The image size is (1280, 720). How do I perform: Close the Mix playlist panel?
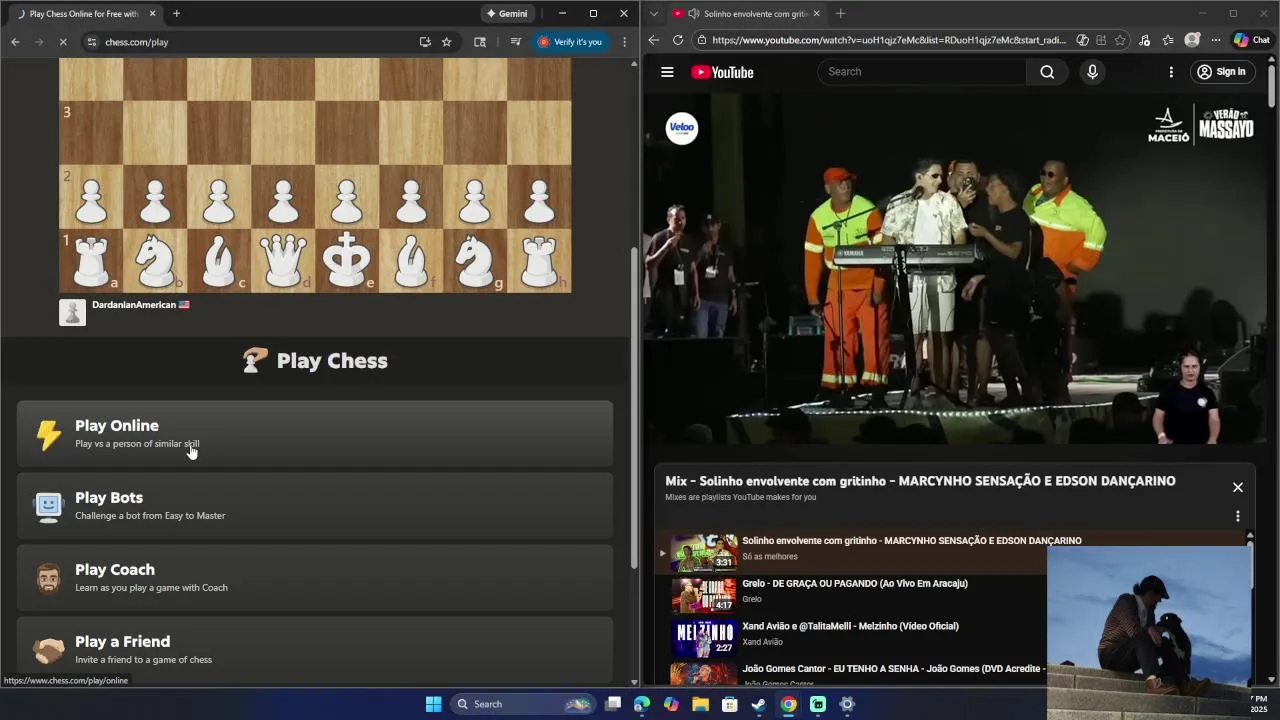[x=1238, y=487]
